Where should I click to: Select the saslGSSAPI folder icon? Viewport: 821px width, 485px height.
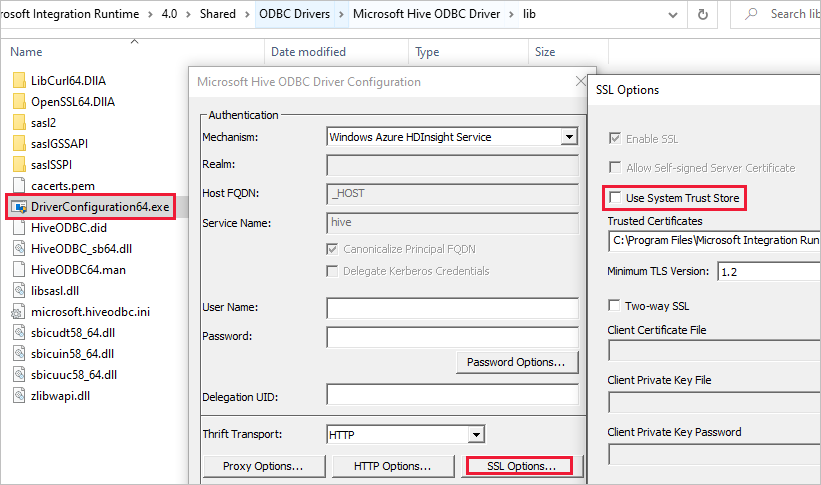[19, 144]
